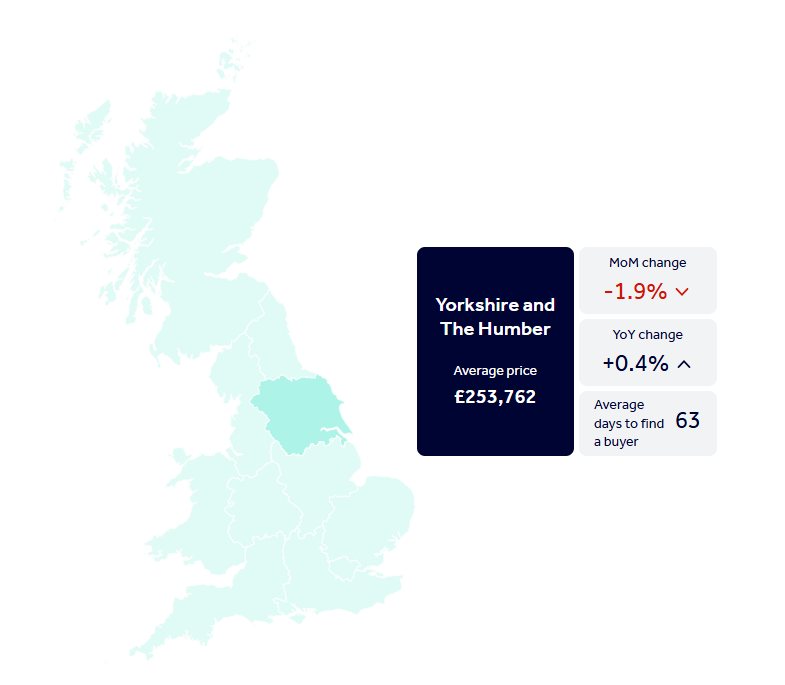The width and height of the screenshot is (785, 685).
Task: Click the 'MoM change' label
Action: tap(648, 263)
